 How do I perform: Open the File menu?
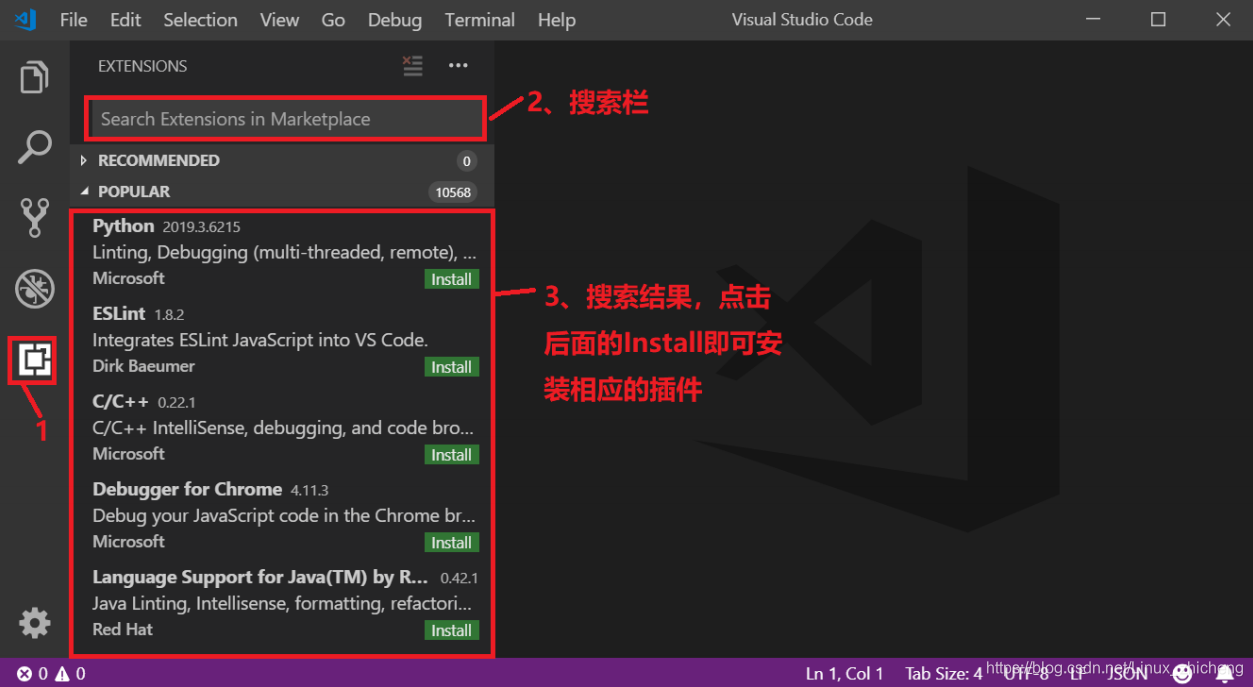73,20
